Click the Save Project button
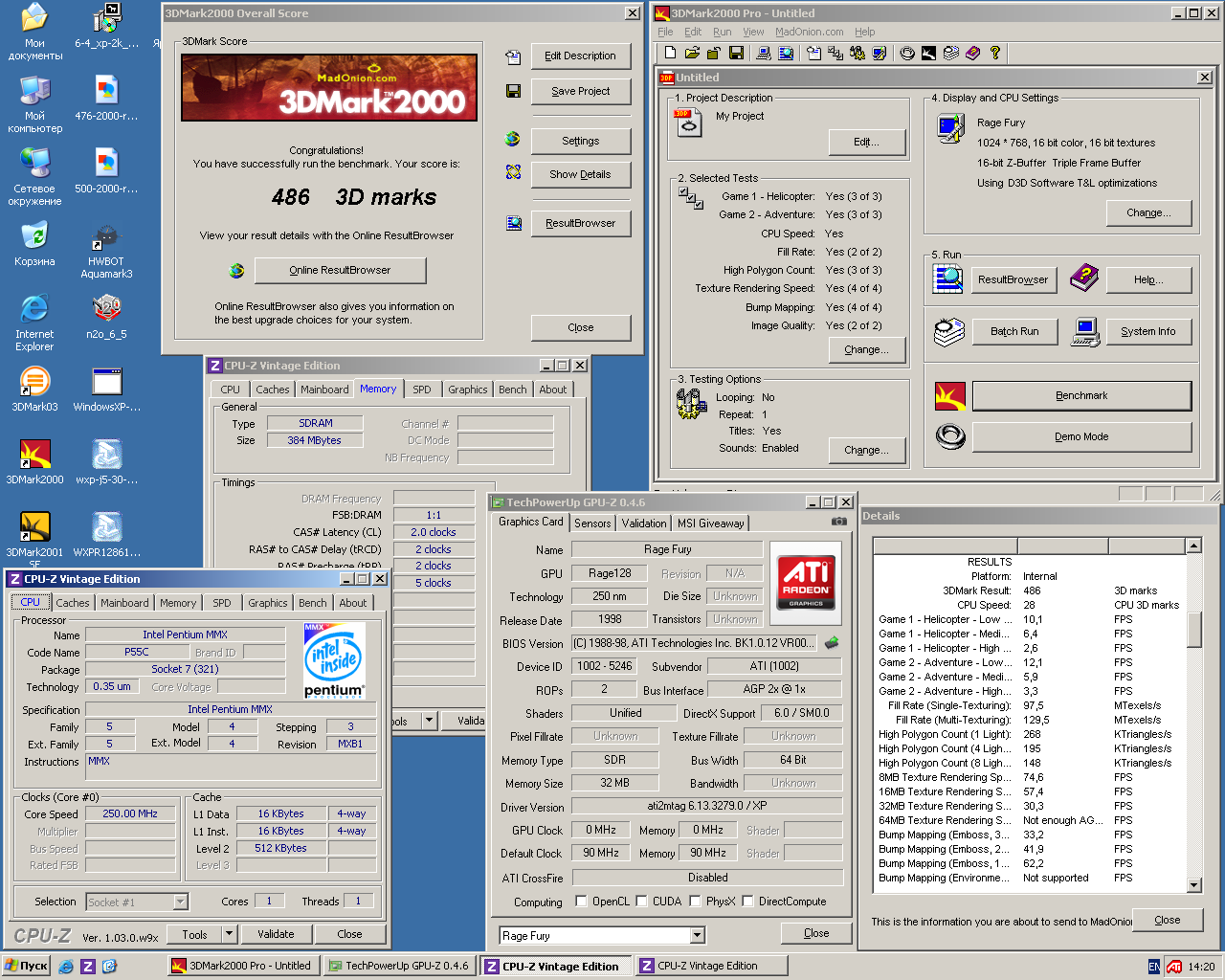This screenshot has height=980, width=1225. click(580, 91)
